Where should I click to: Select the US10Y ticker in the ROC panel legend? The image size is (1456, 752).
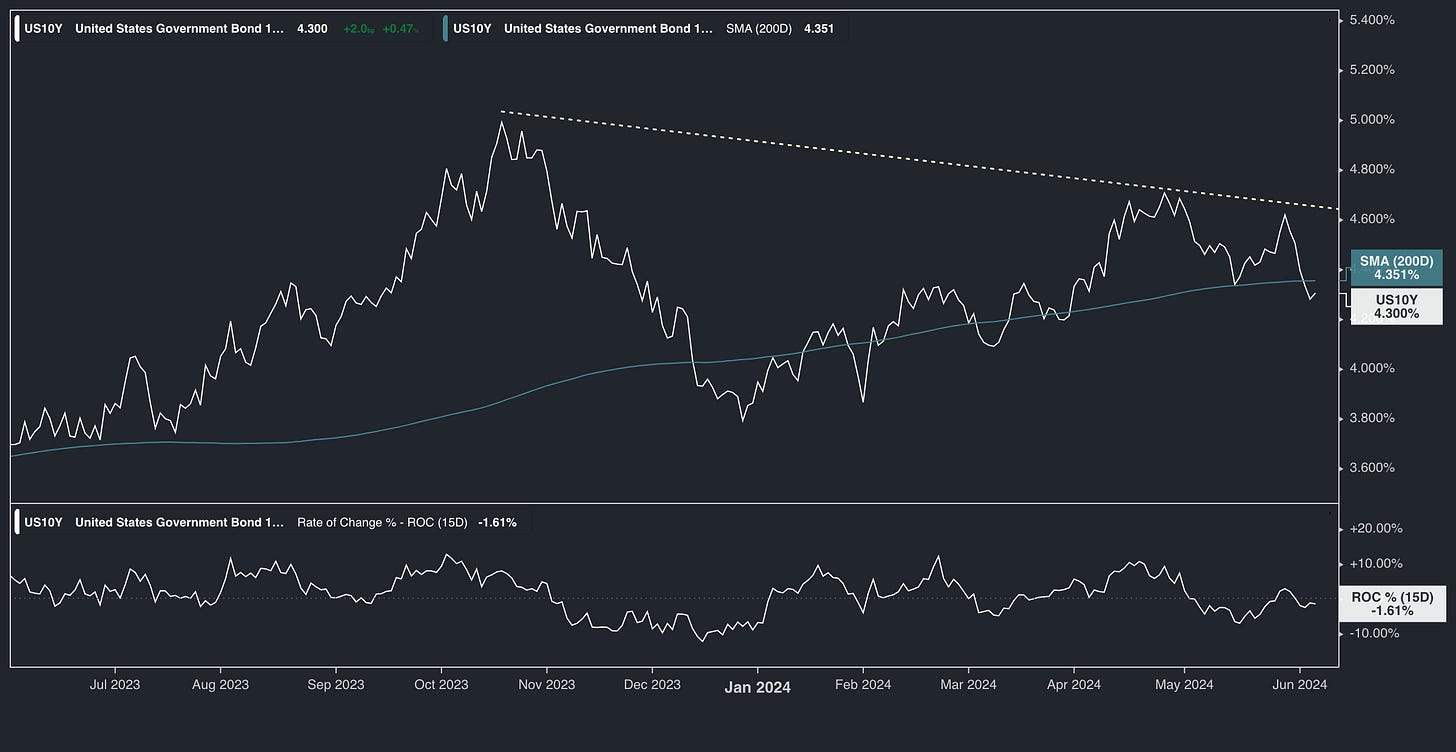tap(43, 522)
